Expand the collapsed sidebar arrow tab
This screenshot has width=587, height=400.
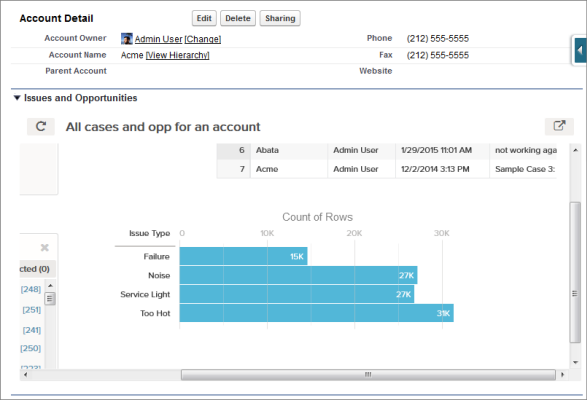coord(580,50)
